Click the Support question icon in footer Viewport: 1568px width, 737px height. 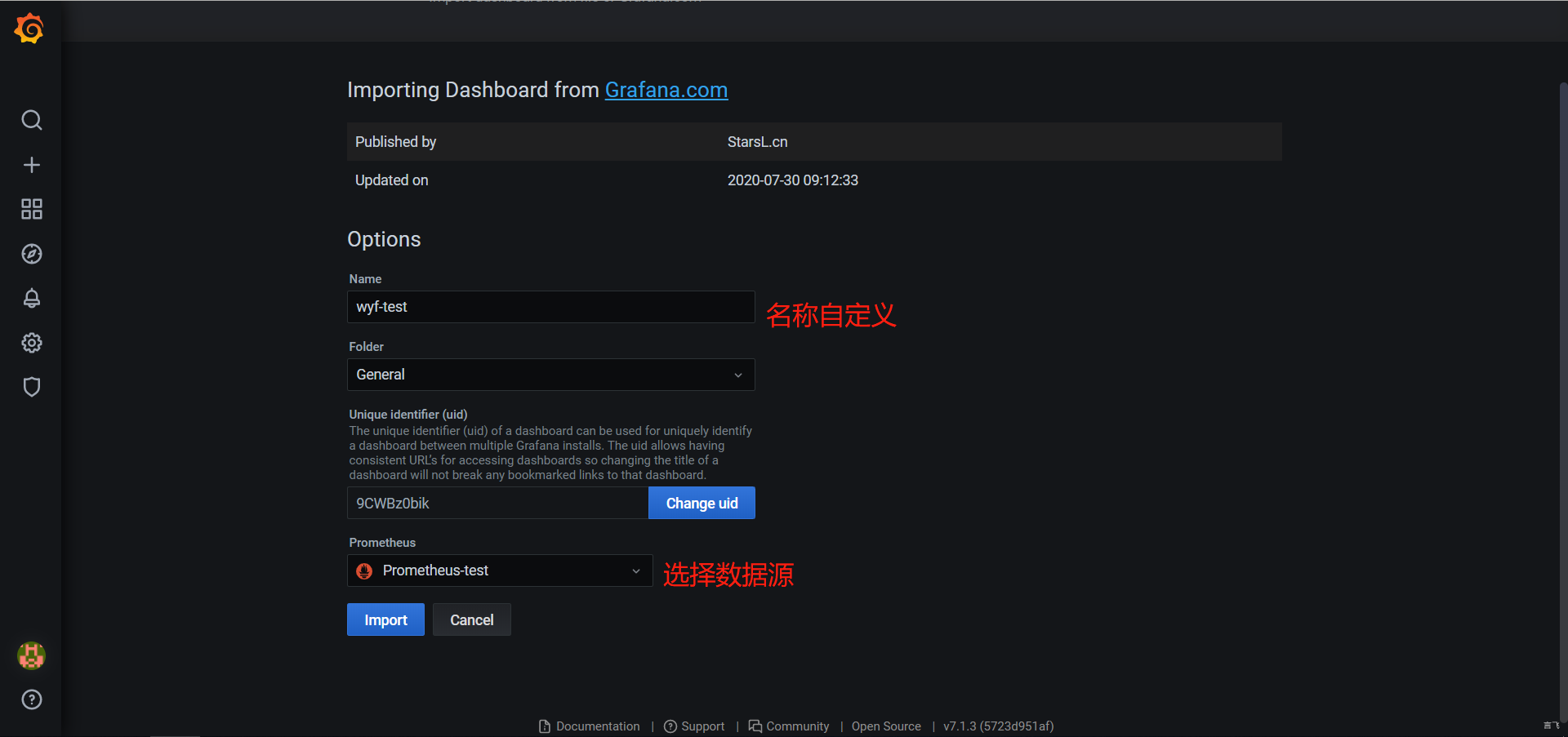pos(670,726)
